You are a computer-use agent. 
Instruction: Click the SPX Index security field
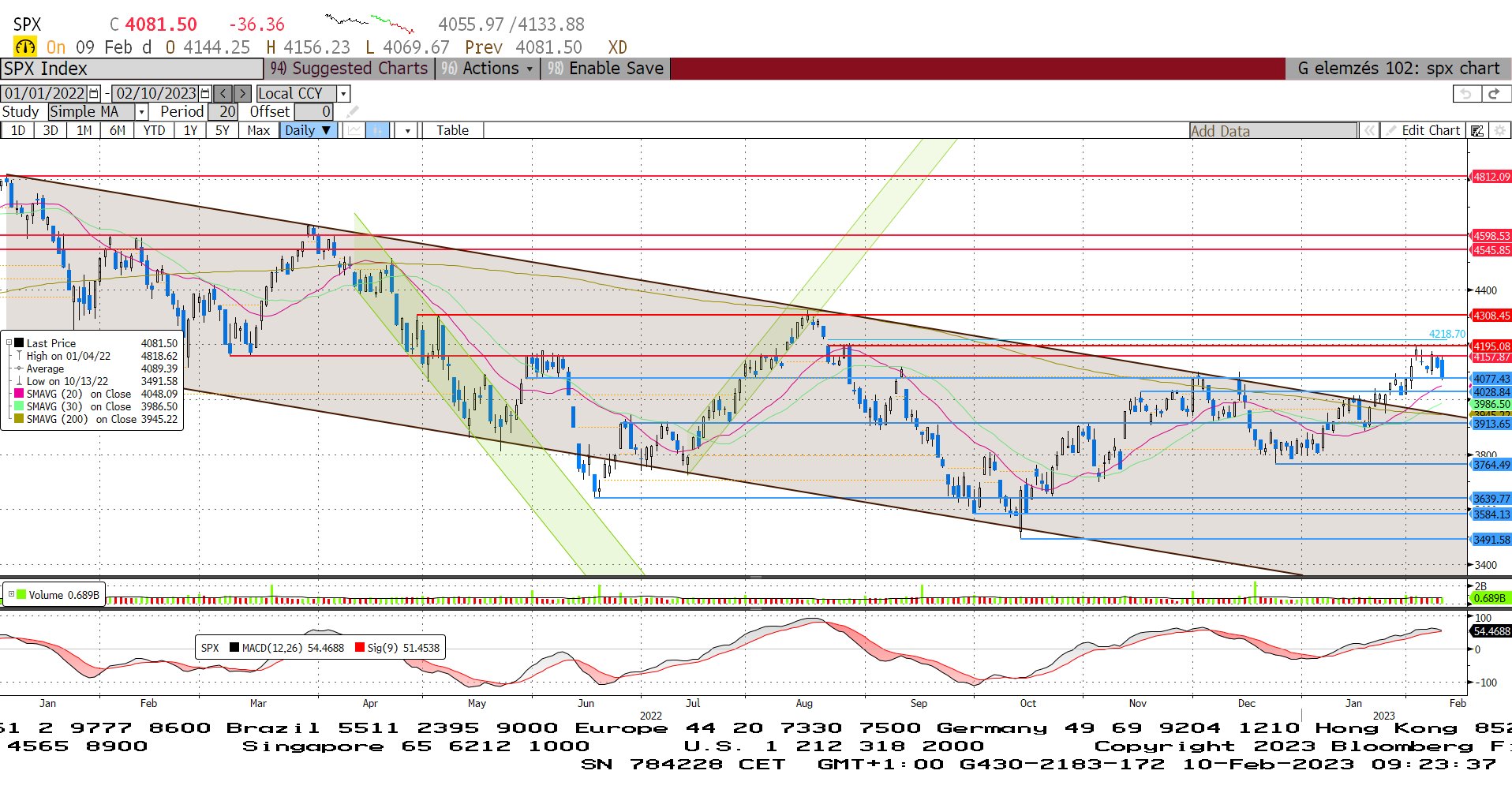132,69
